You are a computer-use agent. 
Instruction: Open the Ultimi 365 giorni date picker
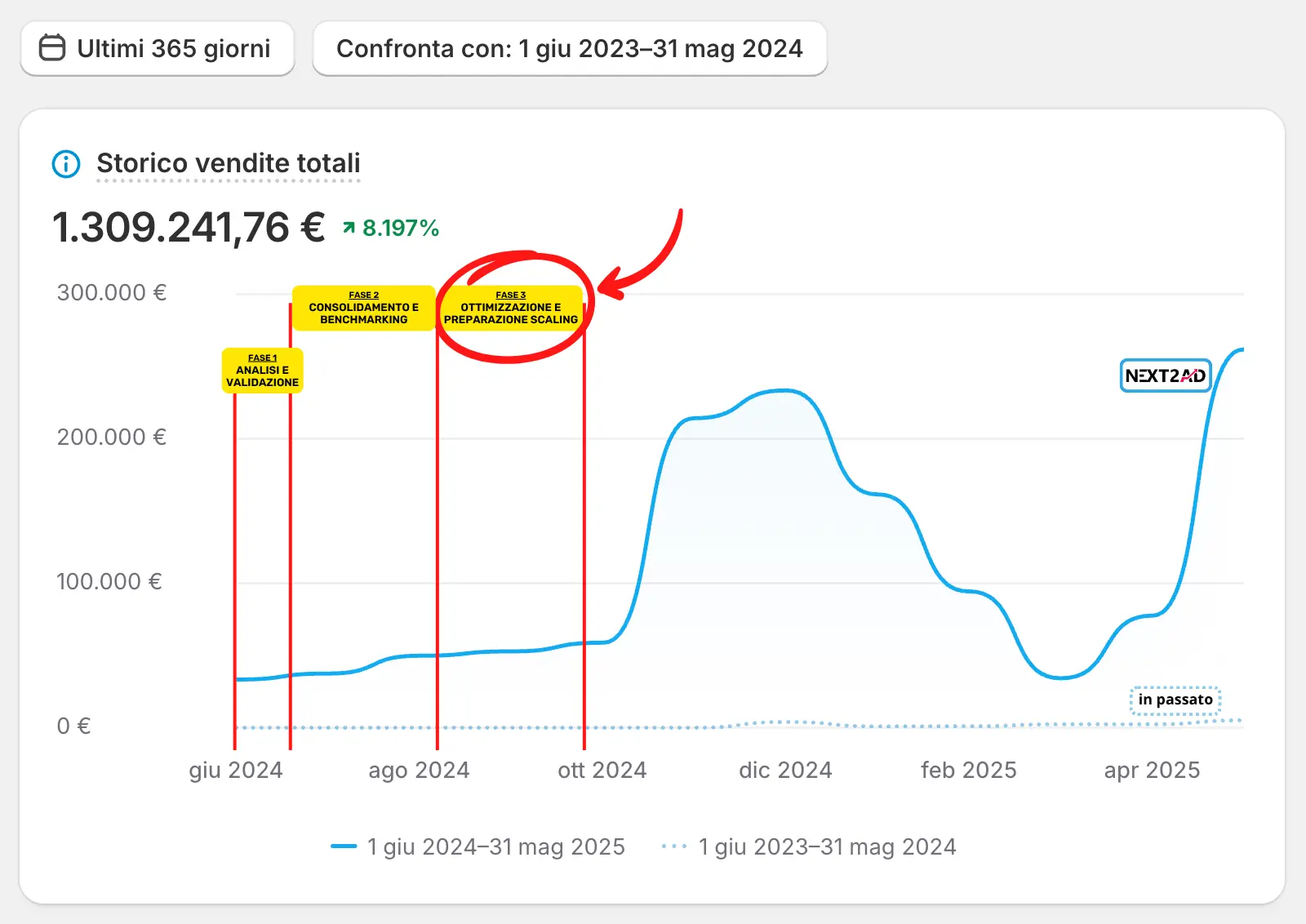pyautogui.click(x=157, y=49)
